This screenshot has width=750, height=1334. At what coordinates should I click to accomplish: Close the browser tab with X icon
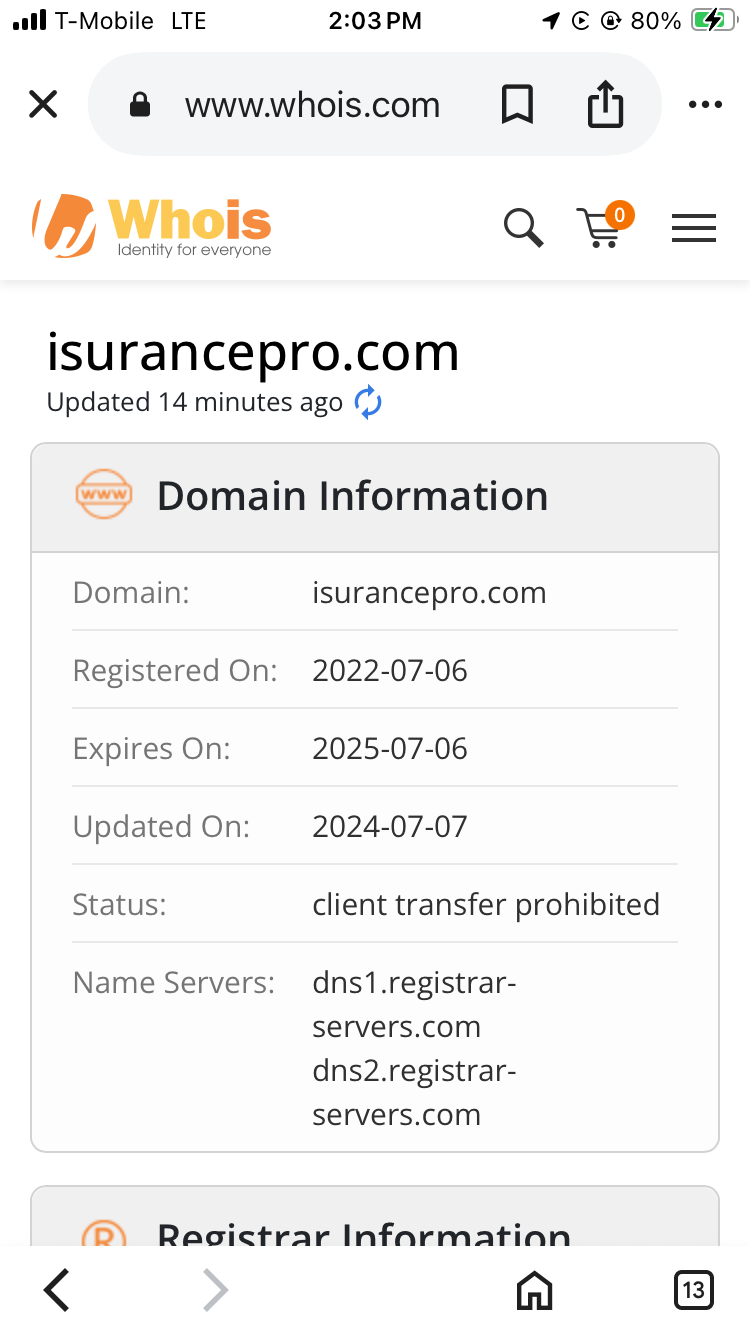tap(43, 104)
